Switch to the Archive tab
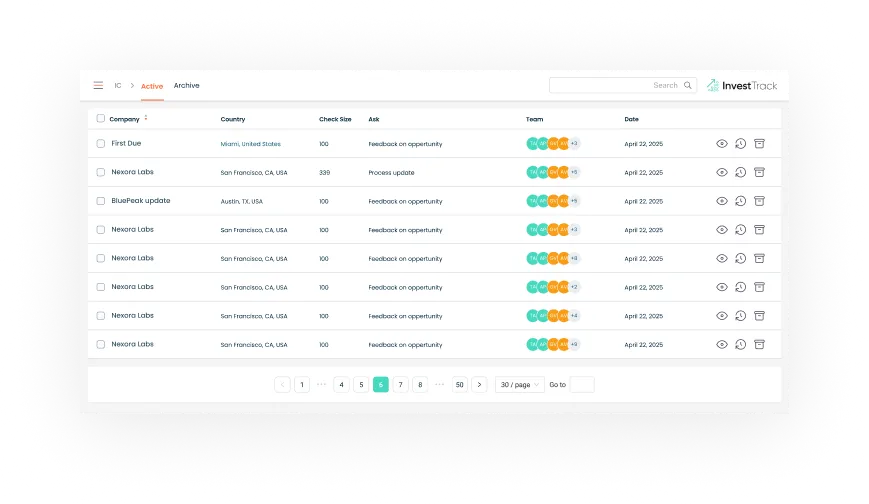Image resolution: width=869 pixels, height=504 pixels. (186, 86)
